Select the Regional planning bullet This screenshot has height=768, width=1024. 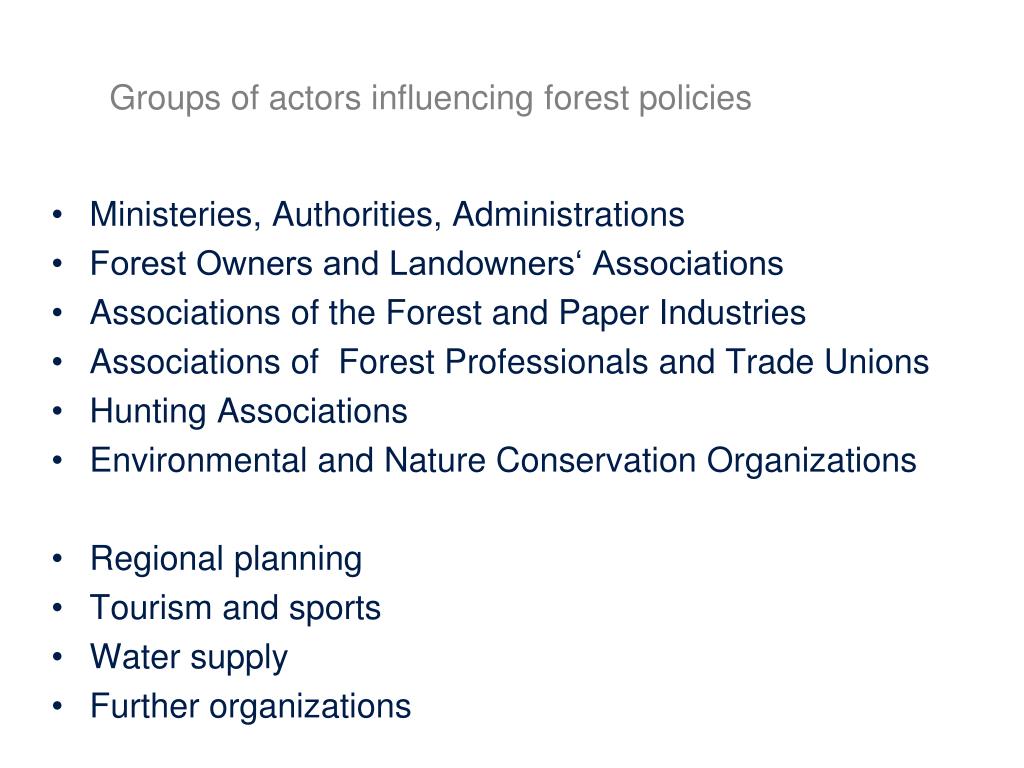[226, 560]
